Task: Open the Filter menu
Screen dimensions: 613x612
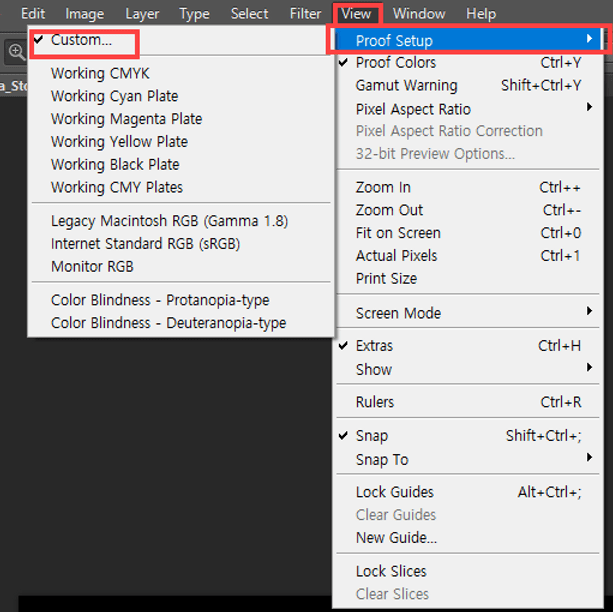Action: click(x=305, y=14)
